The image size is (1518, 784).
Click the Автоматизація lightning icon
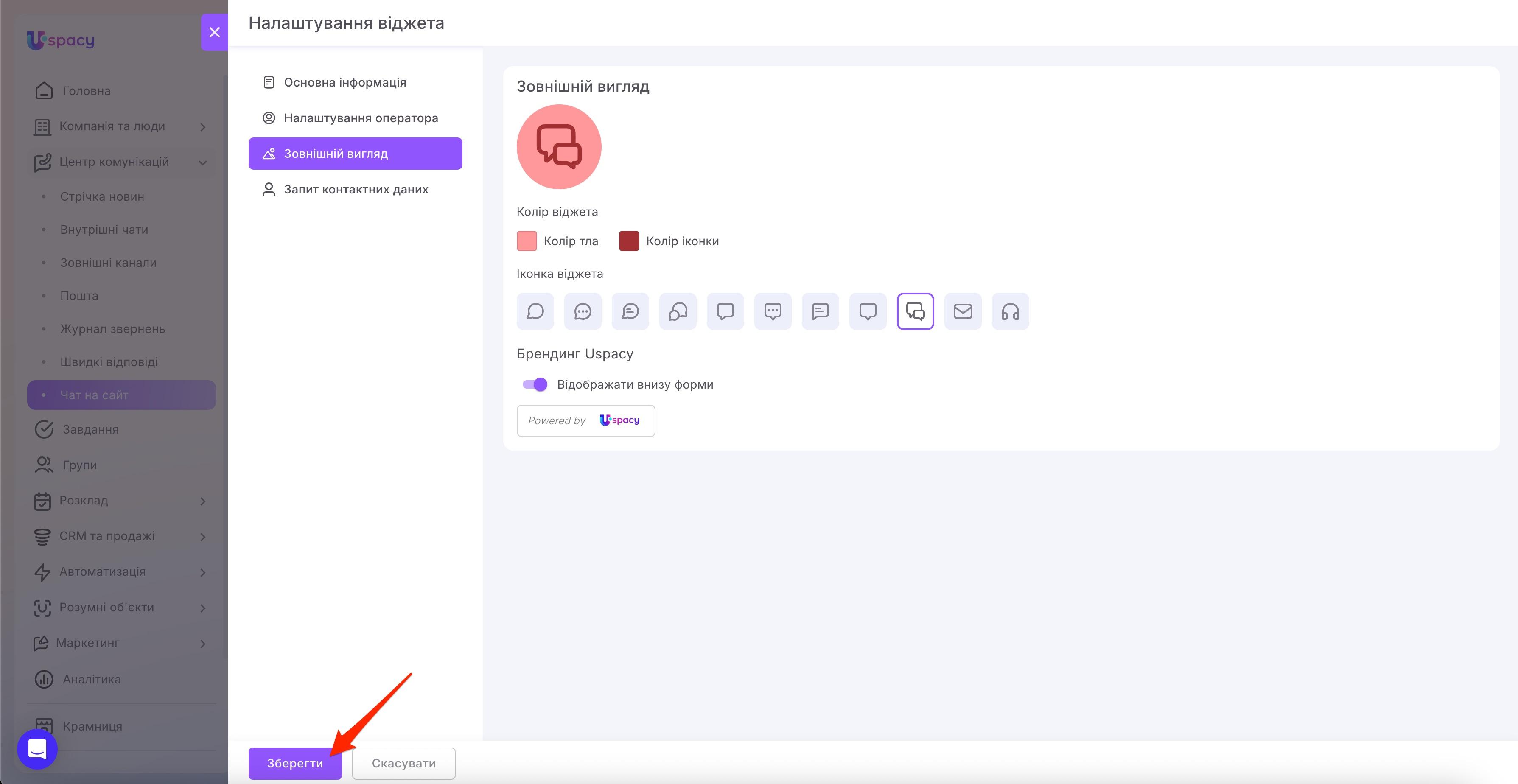click(x=42, y=572)
